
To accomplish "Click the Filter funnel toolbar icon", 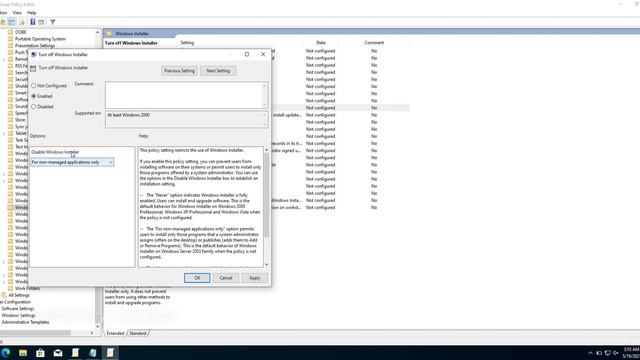I will [x=52, y=22].
